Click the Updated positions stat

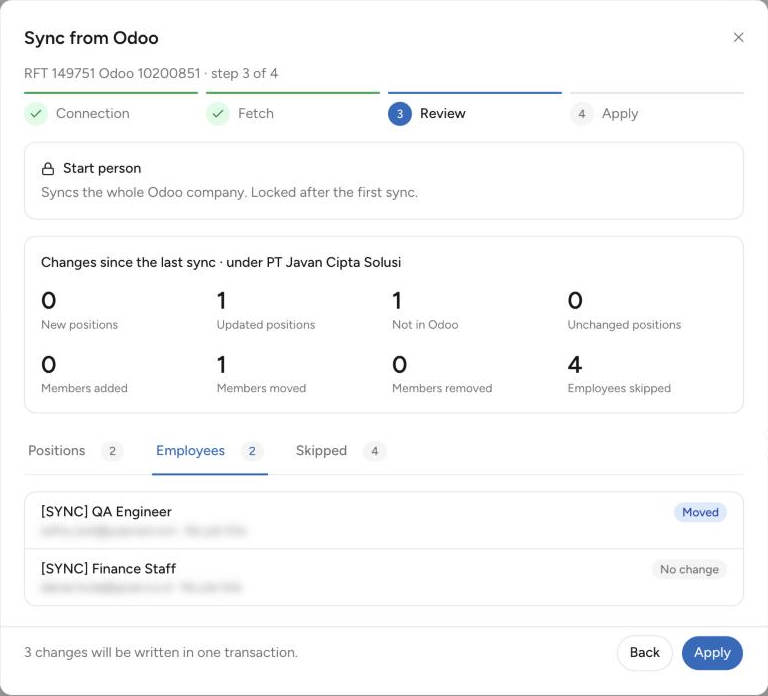[x=265, y=311]
